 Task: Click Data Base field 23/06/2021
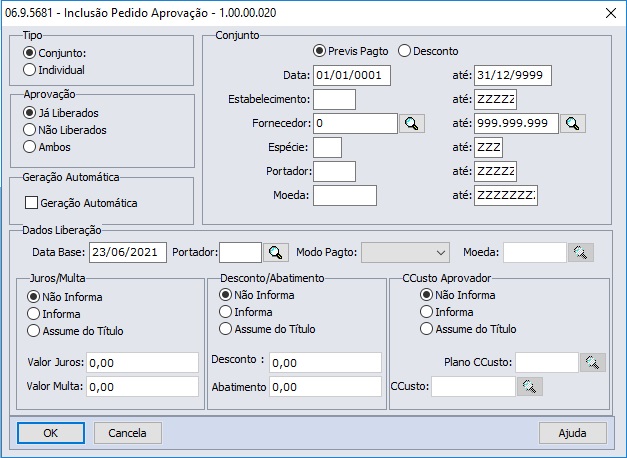point(128,252)
